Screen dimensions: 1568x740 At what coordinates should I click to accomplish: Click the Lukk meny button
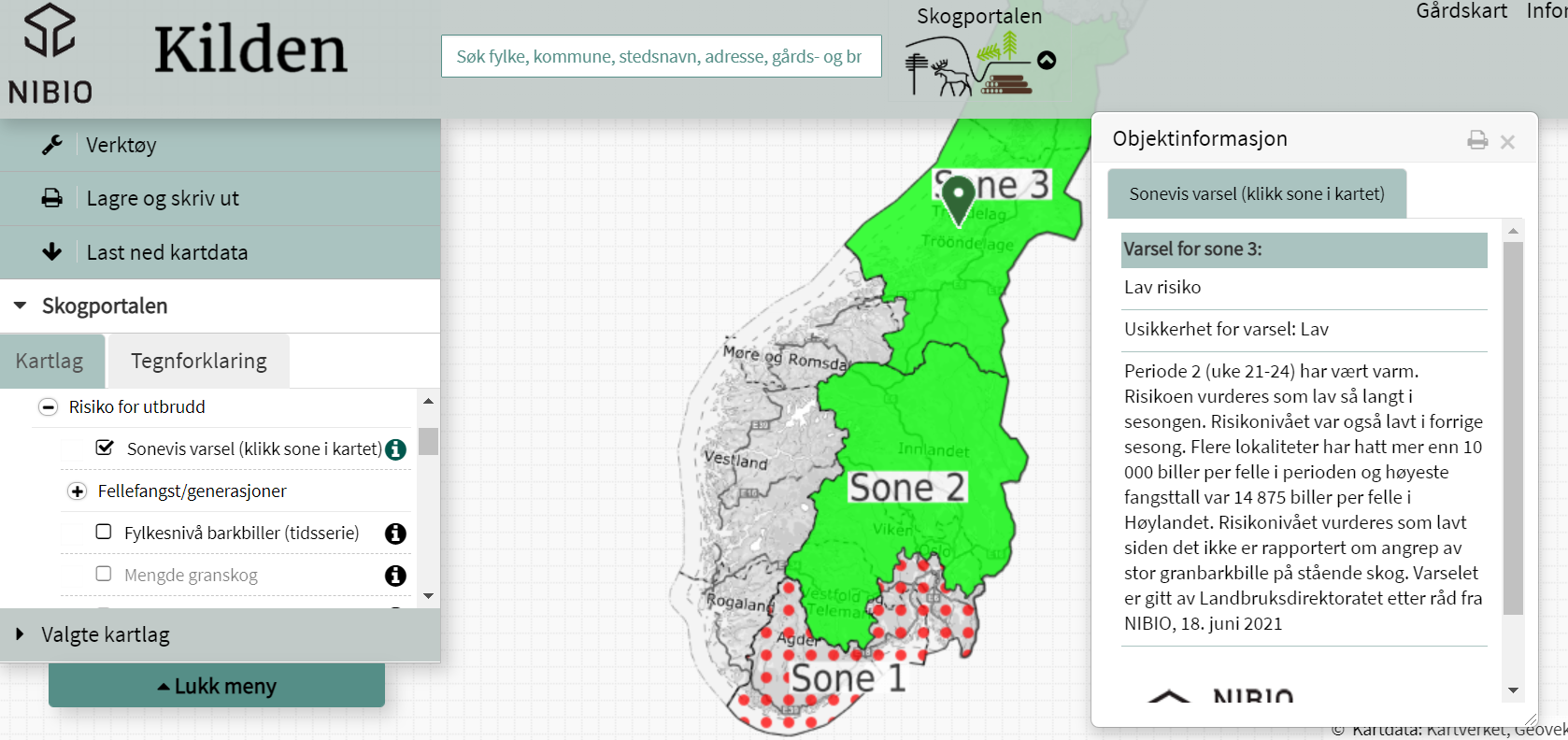[217, 686]
